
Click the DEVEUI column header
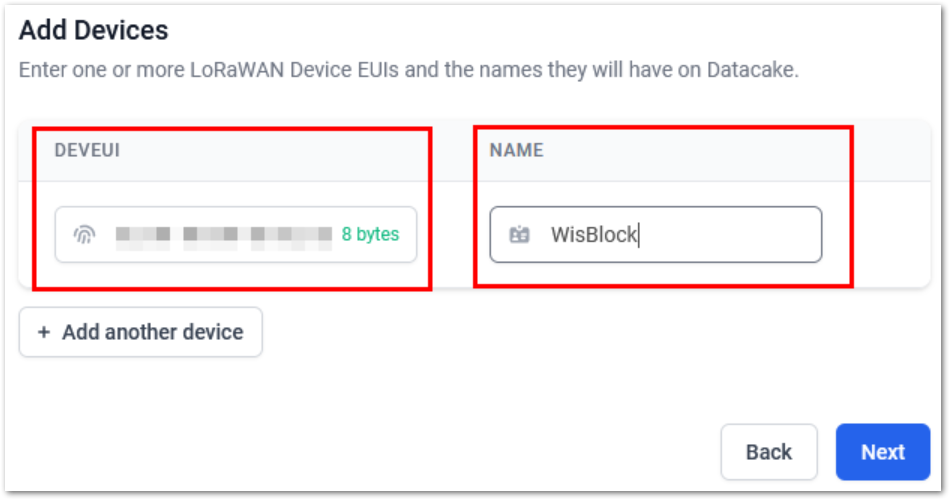(x=87, y=150)
